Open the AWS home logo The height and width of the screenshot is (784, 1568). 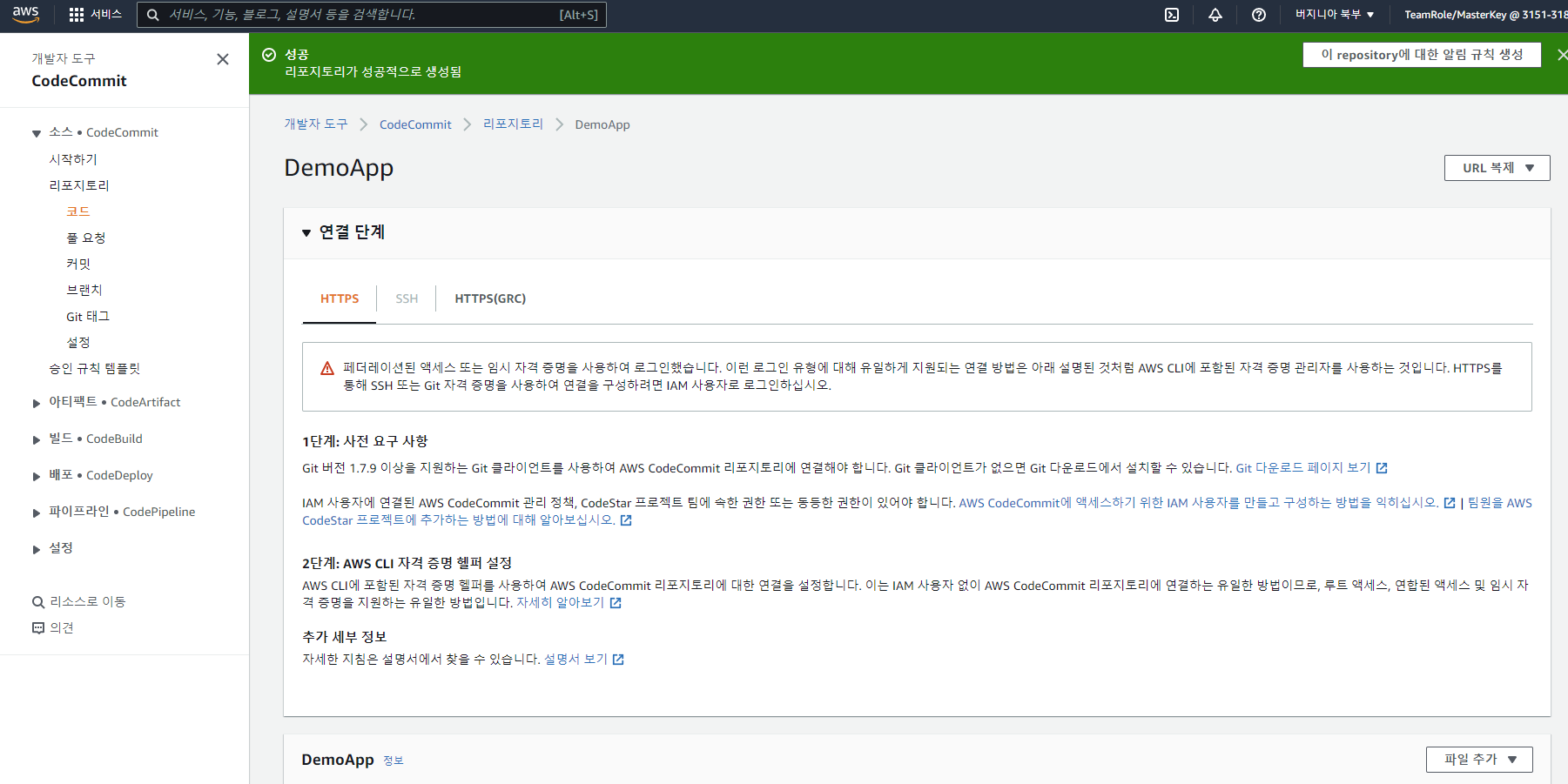click(x=26, y=14)
